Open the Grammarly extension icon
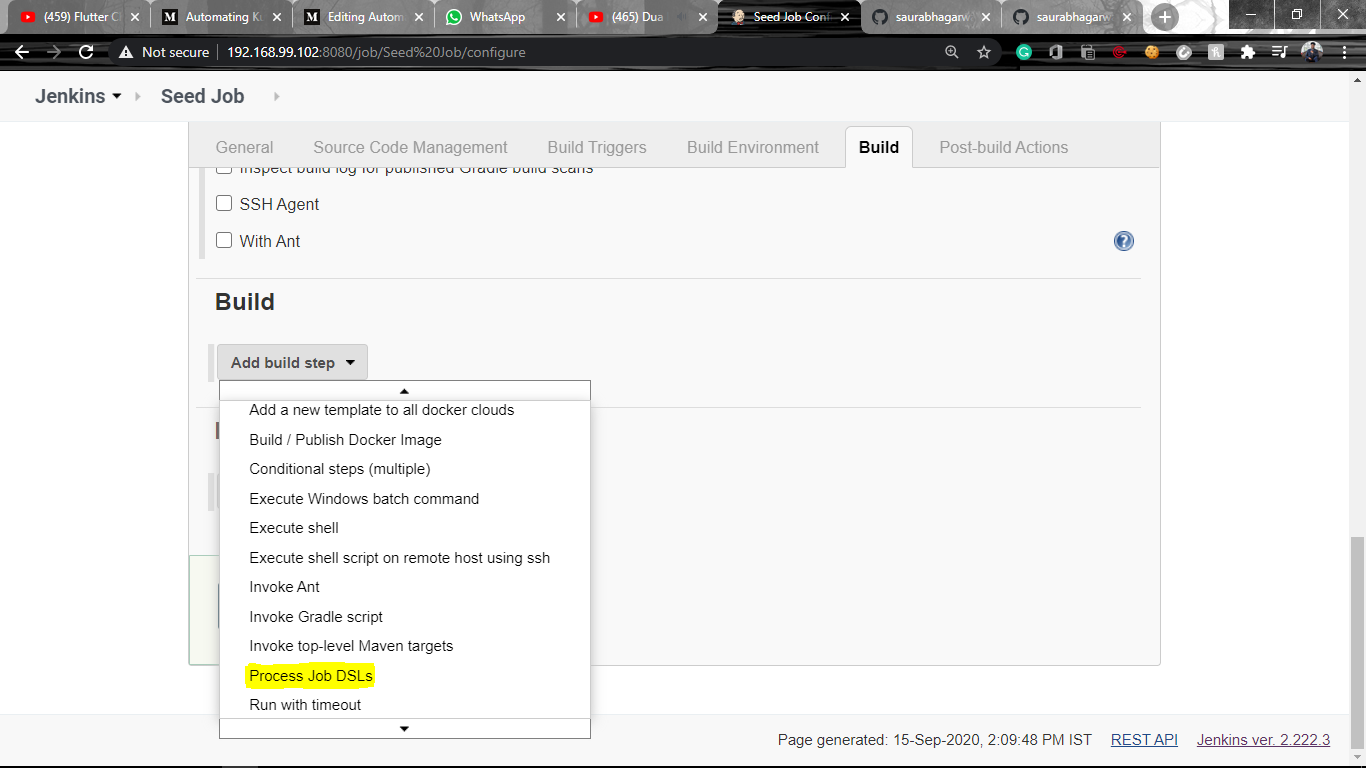The image size is (1366, 768). [1025, 52]
